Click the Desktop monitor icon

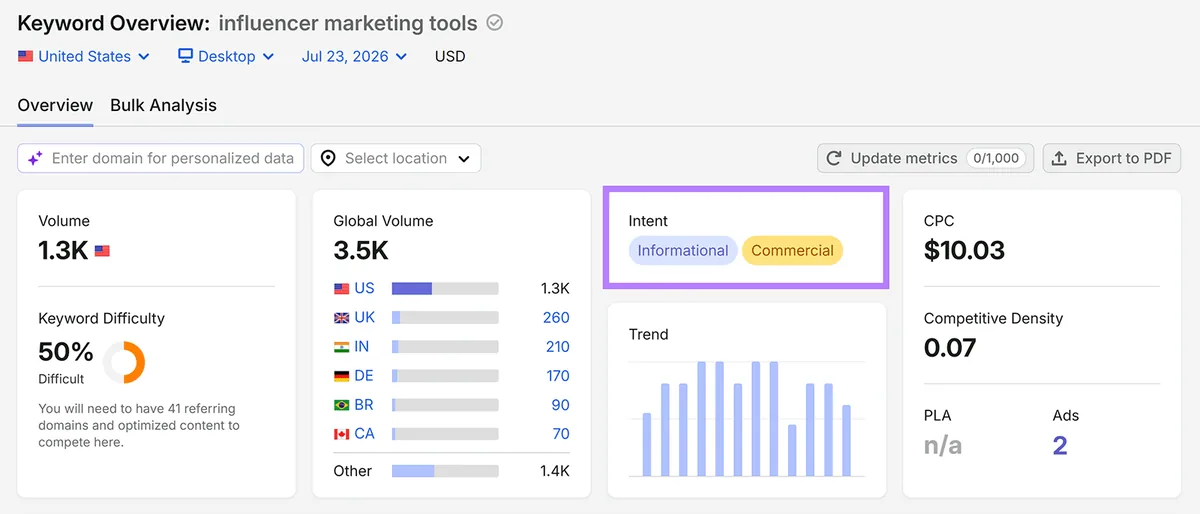click(186, 56)
